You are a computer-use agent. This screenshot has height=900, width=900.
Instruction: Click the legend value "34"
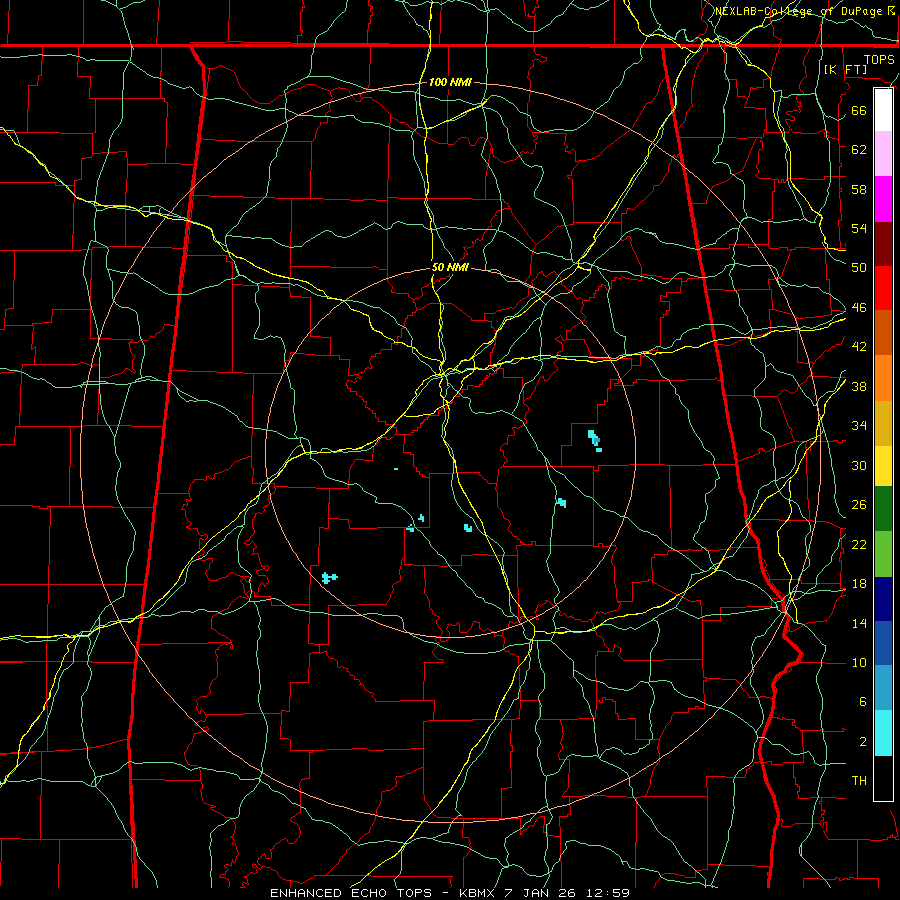859,426
